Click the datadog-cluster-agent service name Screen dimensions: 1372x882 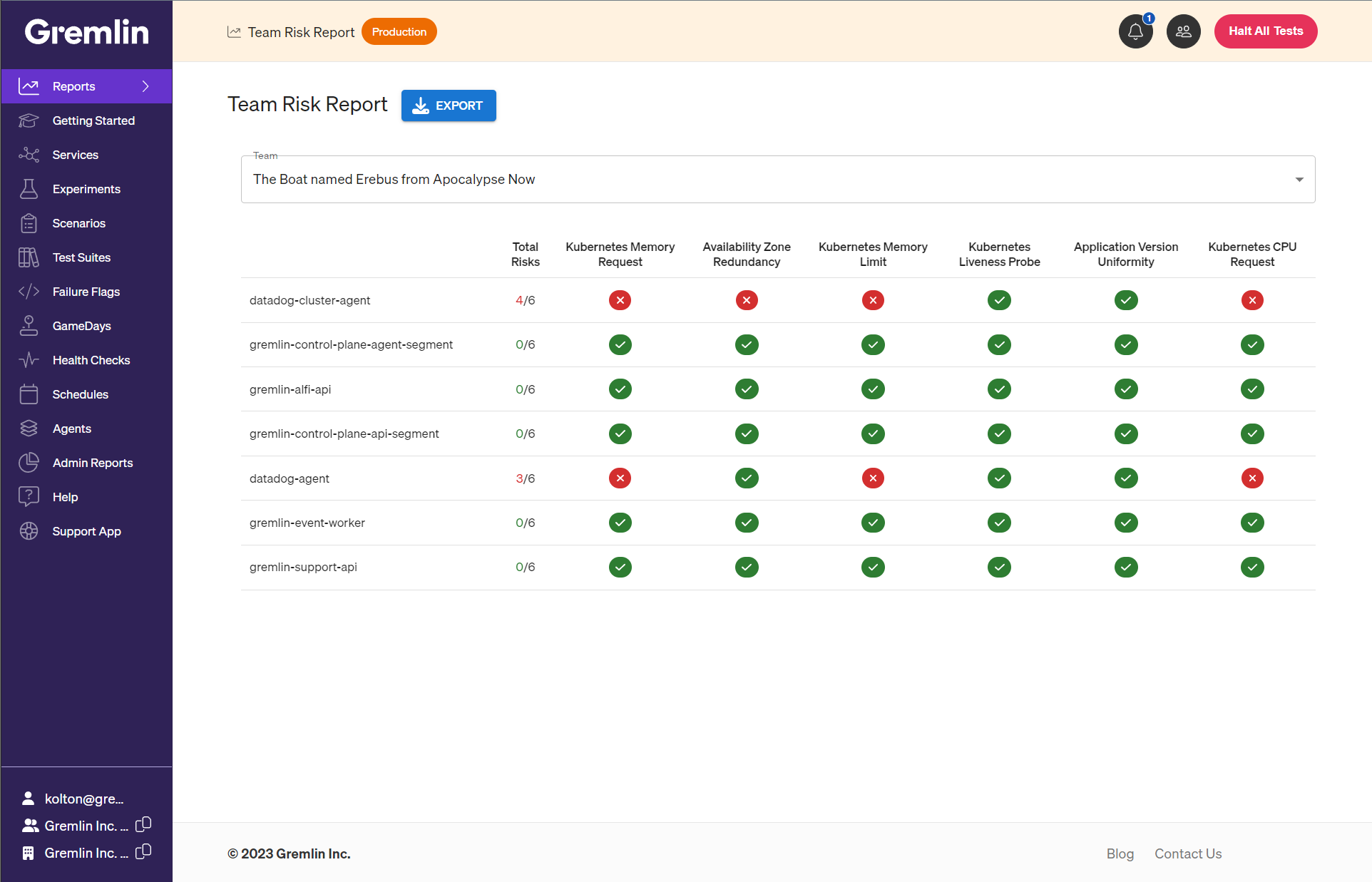(309, 300)
